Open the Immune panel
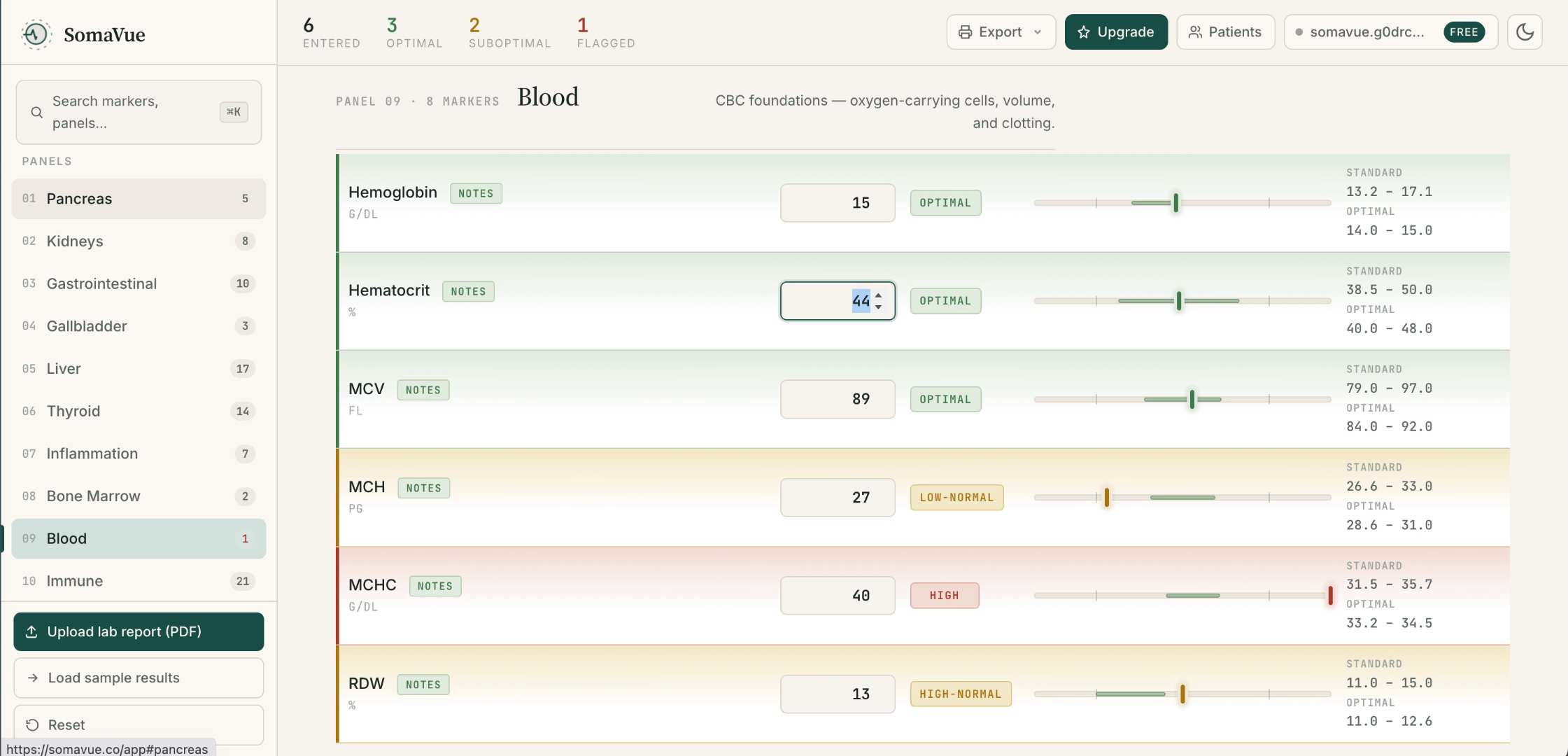Viewport: 1568px width, 756px height. tap(139, 581)
